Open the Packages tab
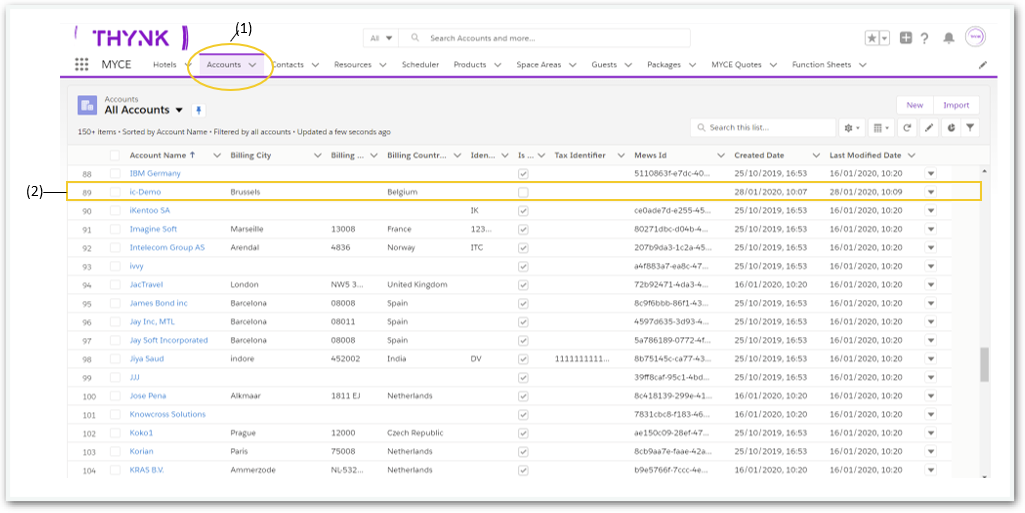The height and width of the screenshot is (513, 1025). (x=664, y=65)
